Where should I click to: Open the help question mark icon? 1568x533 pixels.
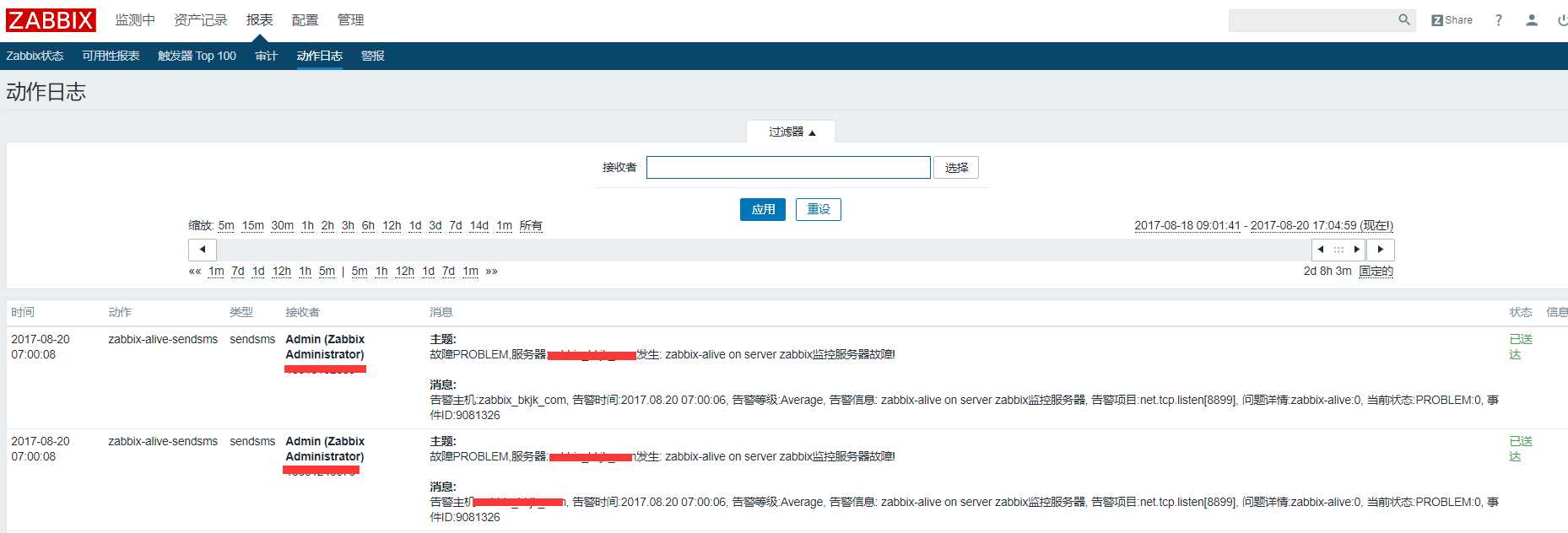click(1499, 20)
